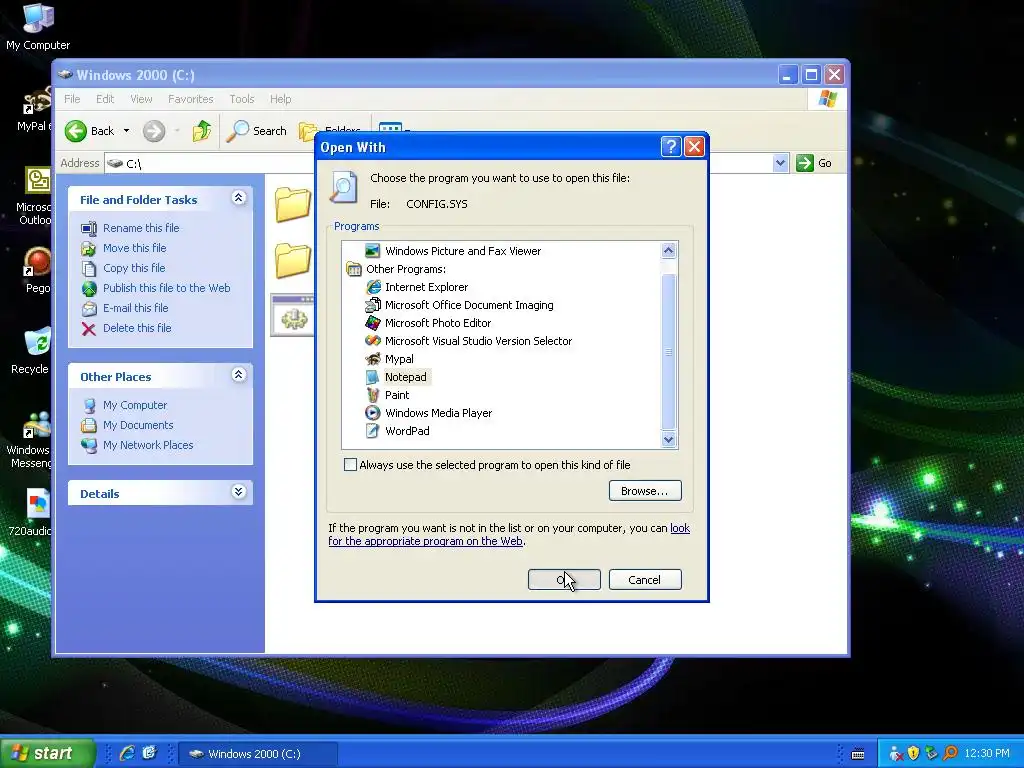
Task: Open the Edit menu in Explorer
Action: (105, 99)
